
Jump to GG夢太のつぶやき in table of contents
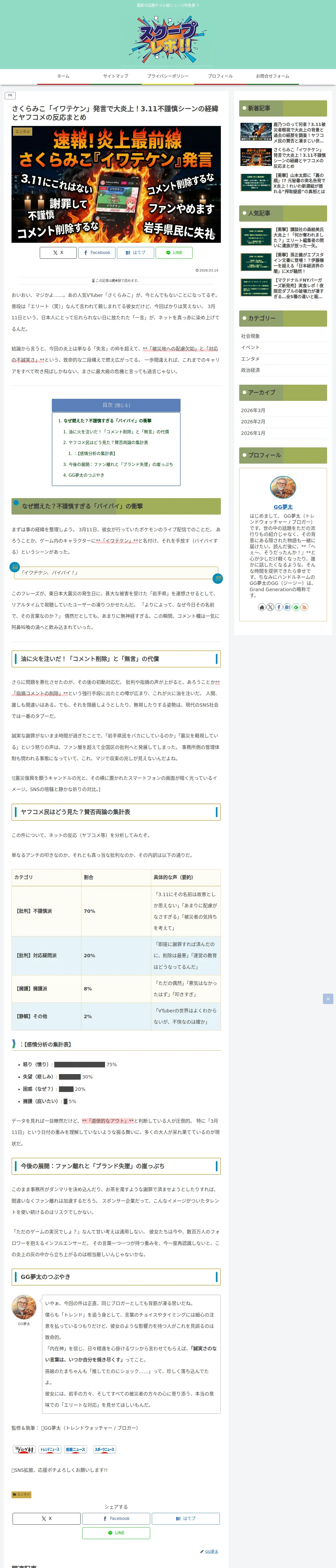(x=86, y=475)
